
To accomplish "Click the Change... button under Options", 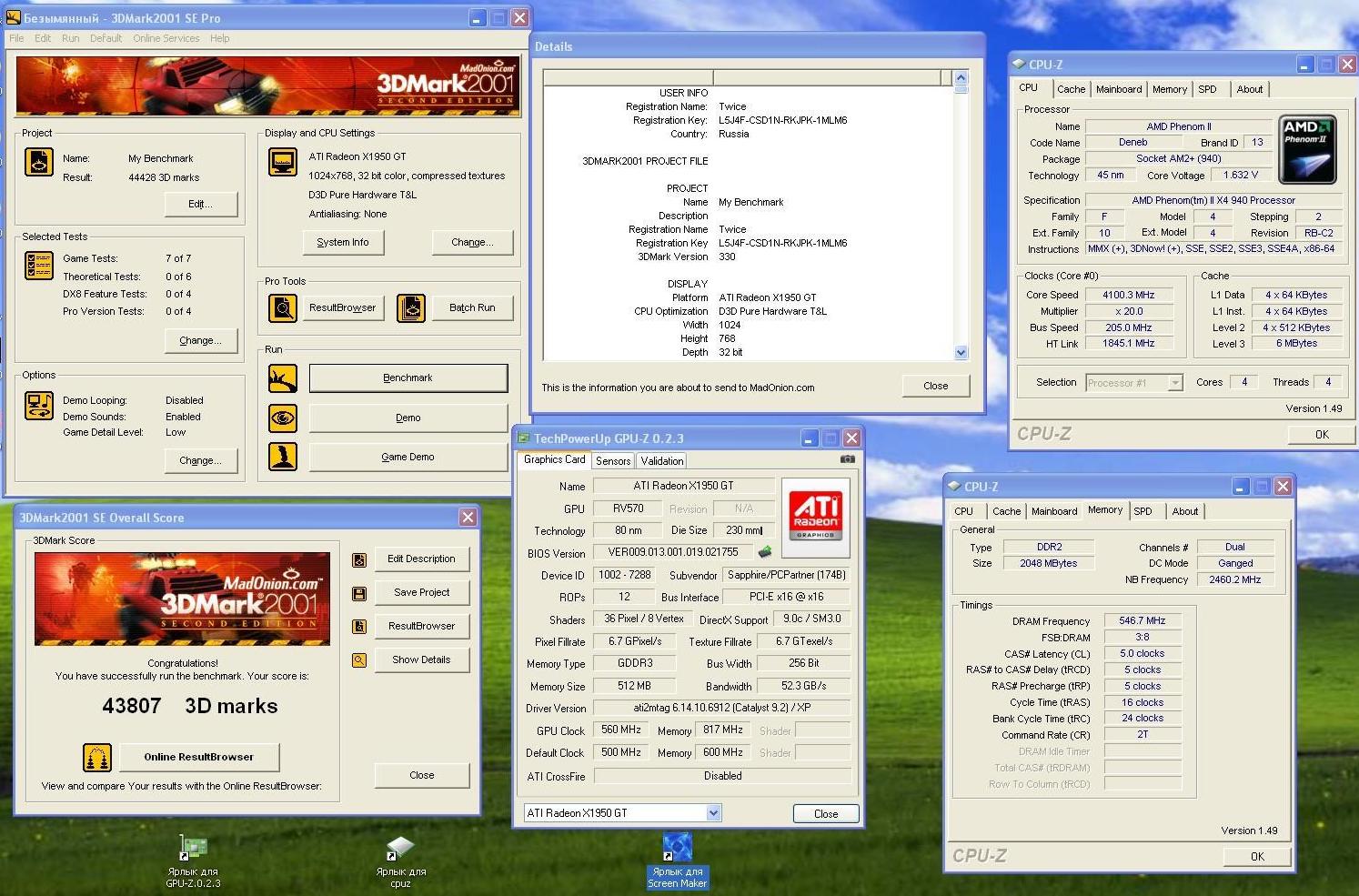I will pyautogui.click(x=201, y=460).
